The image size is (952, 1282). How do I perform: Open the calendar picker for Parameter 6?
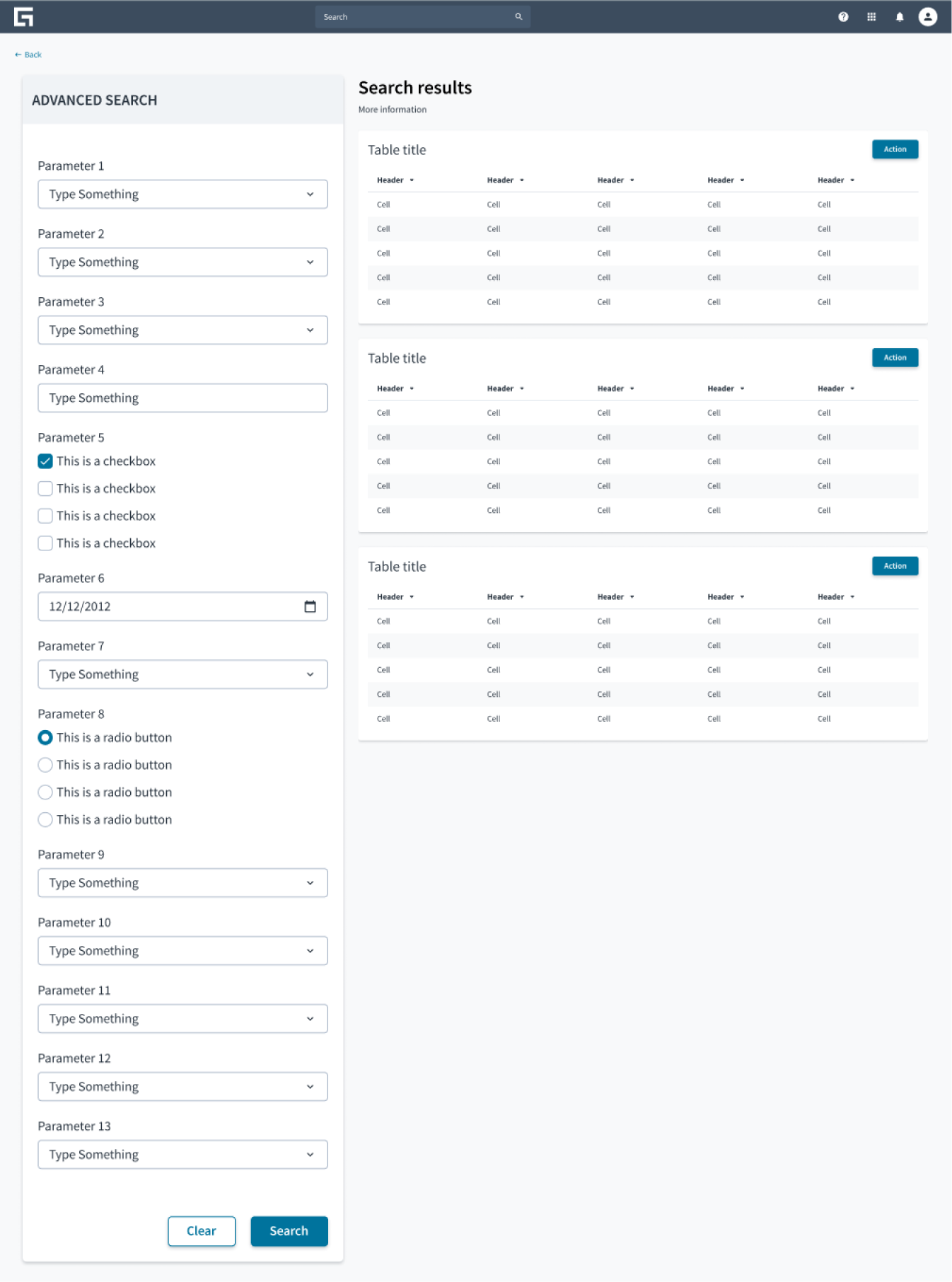[310, 606]
